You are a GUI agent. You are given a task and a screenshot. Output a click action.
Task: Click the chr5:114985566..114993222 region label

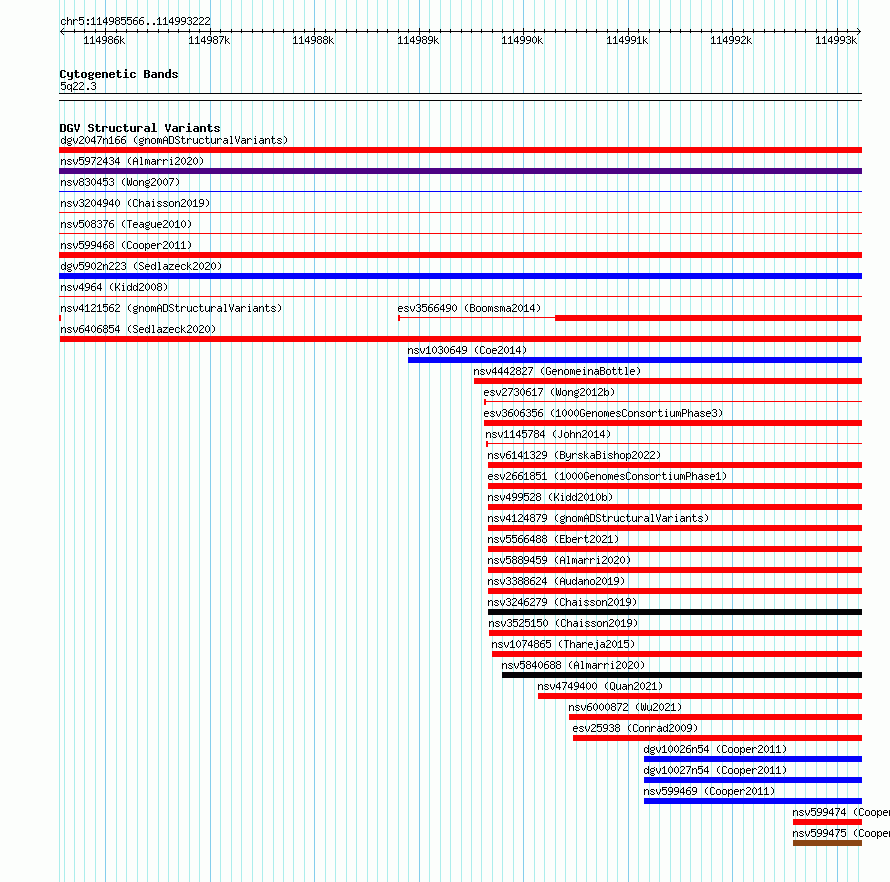point(135,21)
